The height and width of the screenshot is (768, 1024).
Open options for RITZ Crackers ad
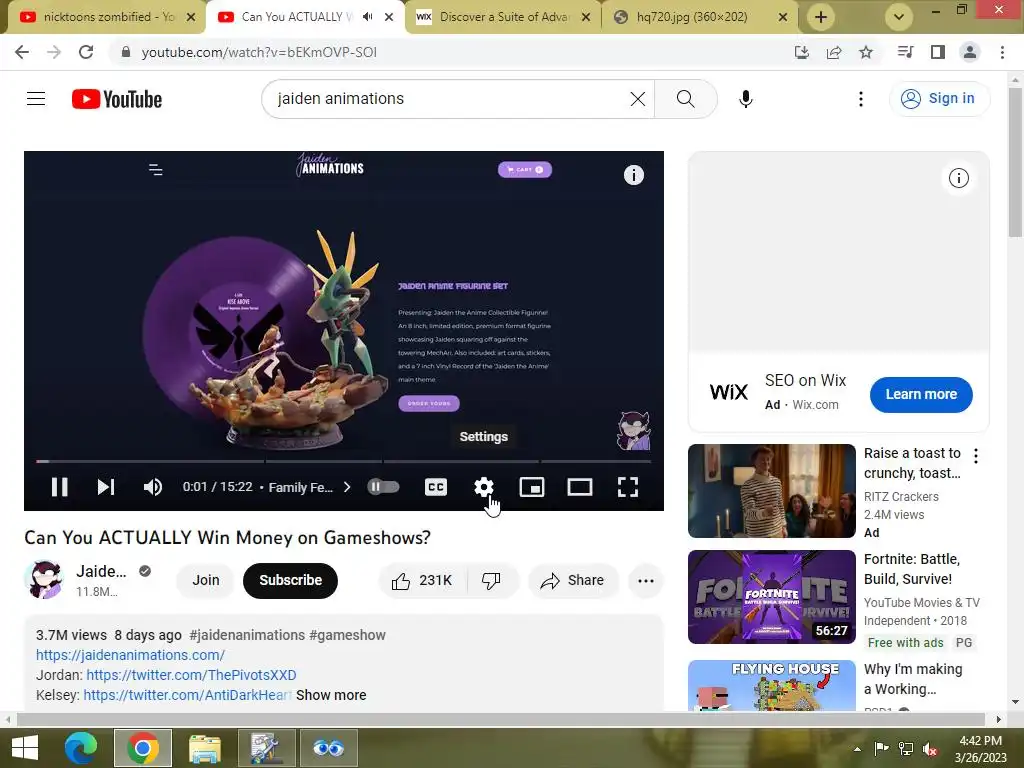click(976, 456)
